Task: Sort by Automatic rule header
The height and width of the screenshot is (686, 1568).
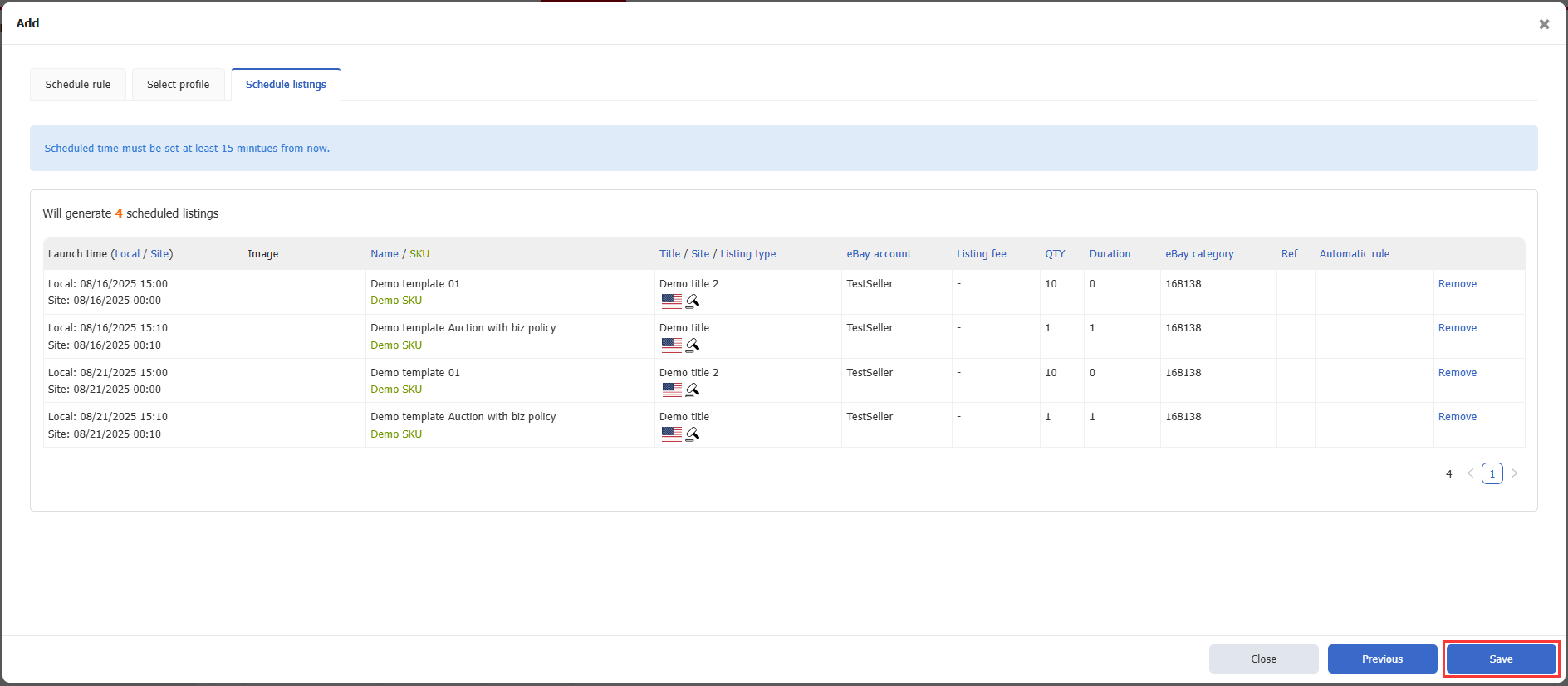Action: tap(1355, 254)
